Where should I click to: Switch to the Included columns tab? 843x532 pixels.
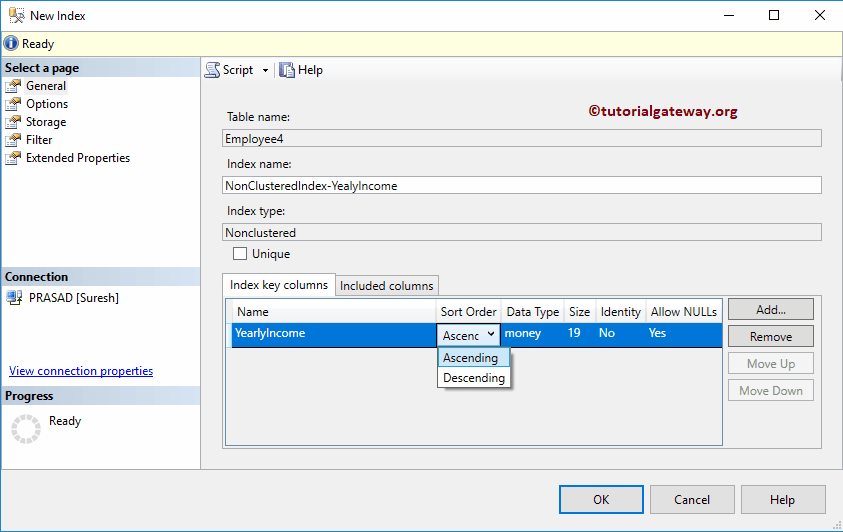click(x=387, y=286)
